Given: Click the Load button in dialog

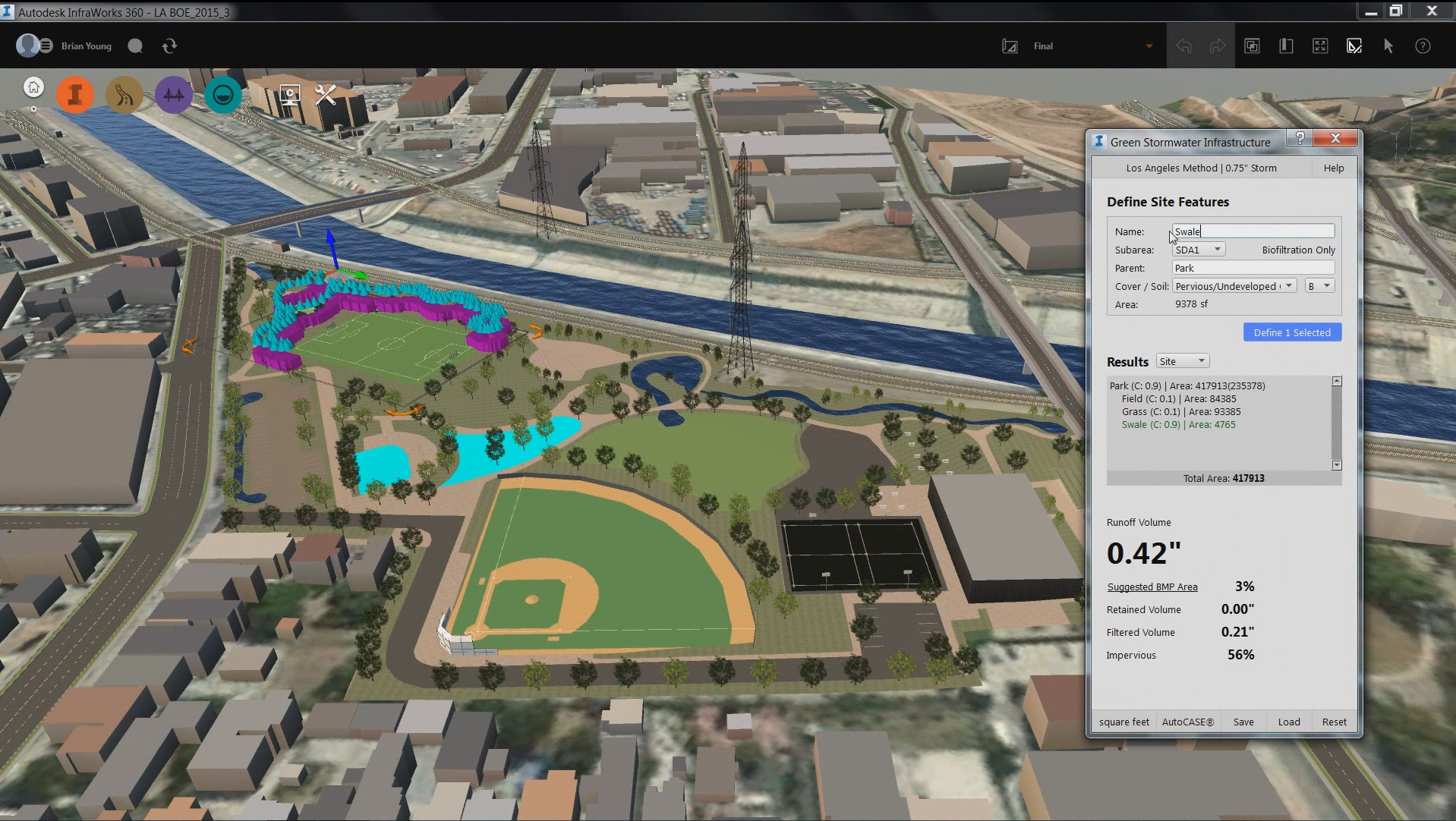Looking at the screenshot, I should click(1289, 722).
